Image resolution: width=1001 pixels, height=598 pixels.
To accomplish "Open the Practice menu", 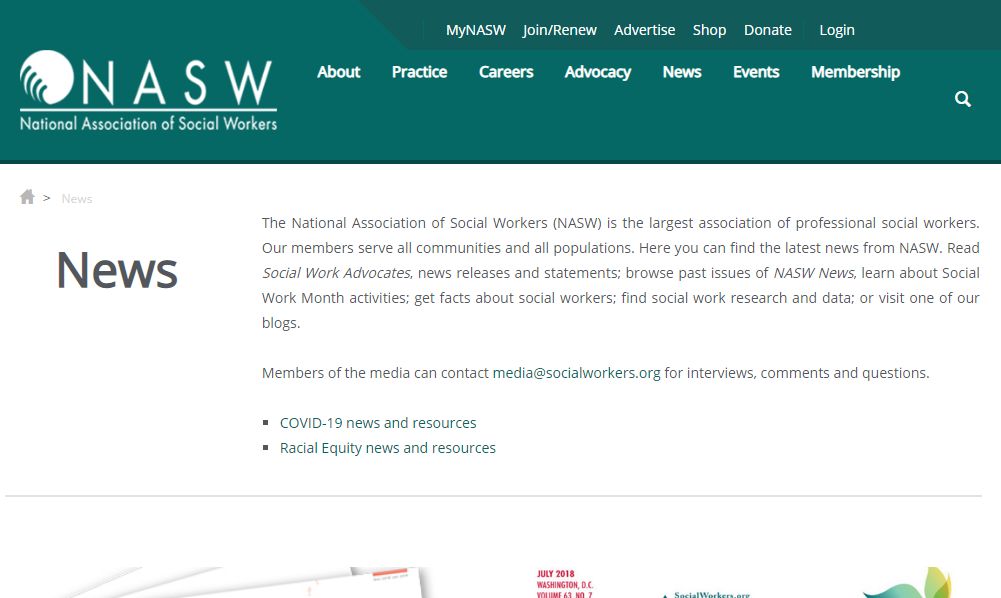I will click(x=419, y=72).
